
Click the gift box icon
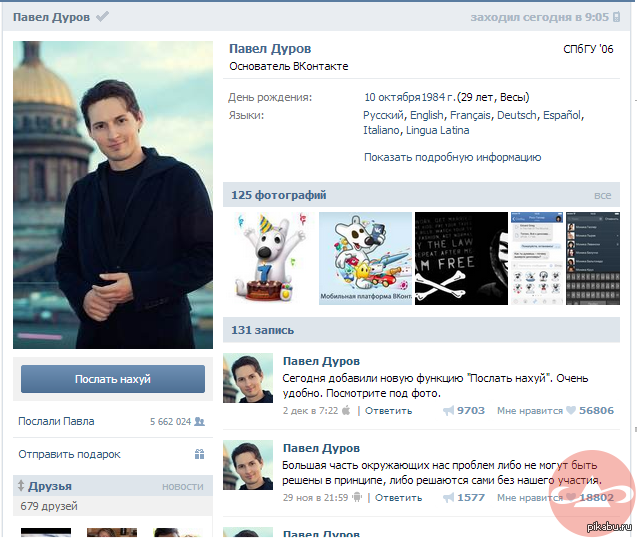pos(199,454)
